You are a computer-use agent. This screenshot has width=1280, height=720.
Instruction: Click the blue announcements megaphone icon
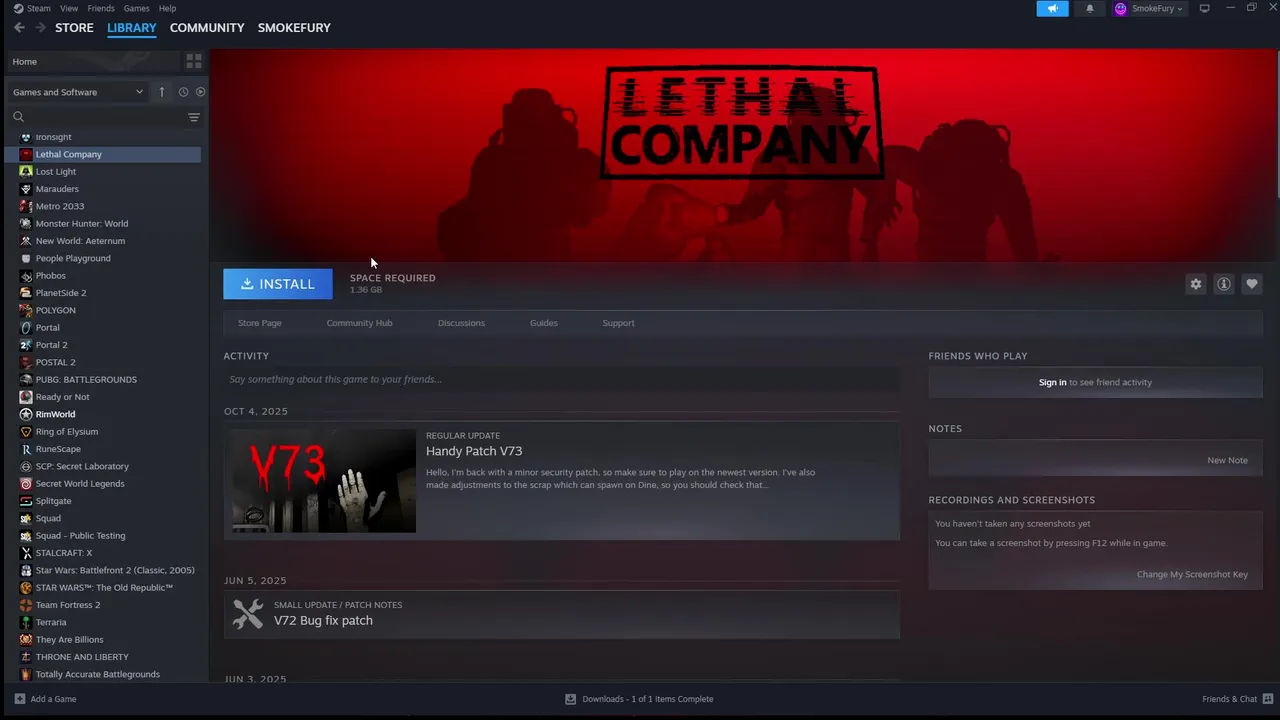[x=1052, y=8]
